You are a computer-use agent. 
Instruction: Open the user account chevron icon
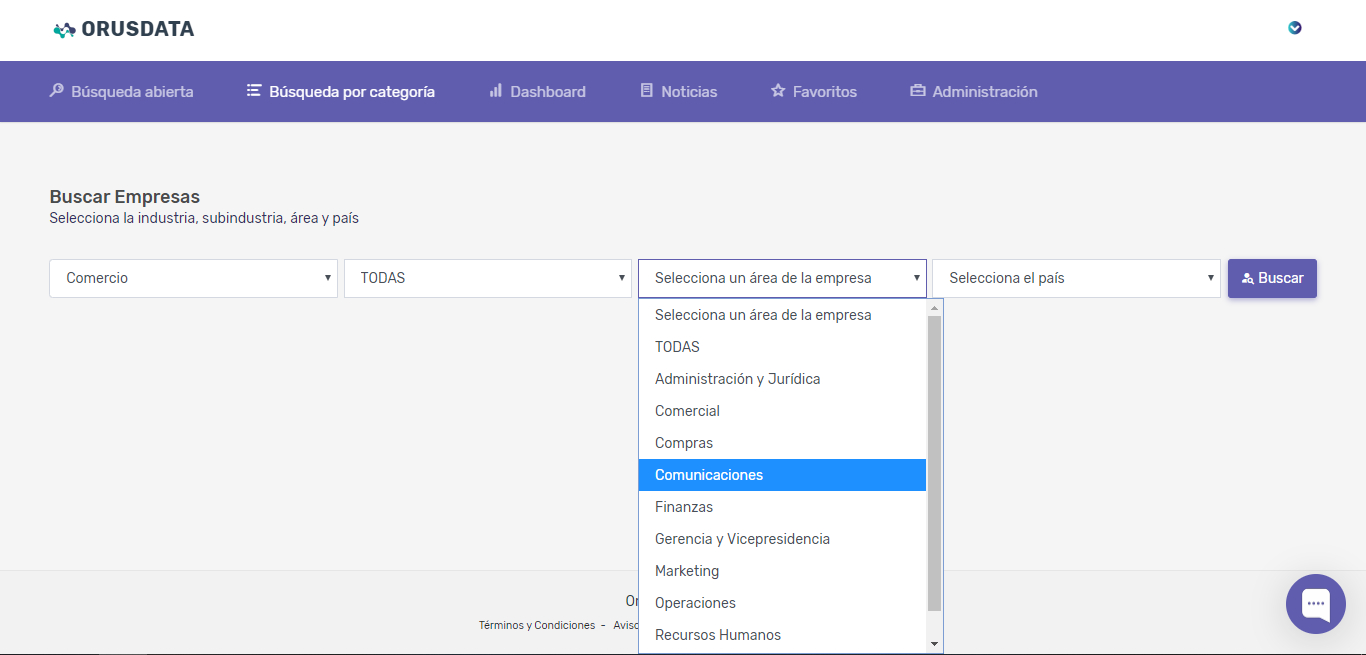tap(1295, 28)
